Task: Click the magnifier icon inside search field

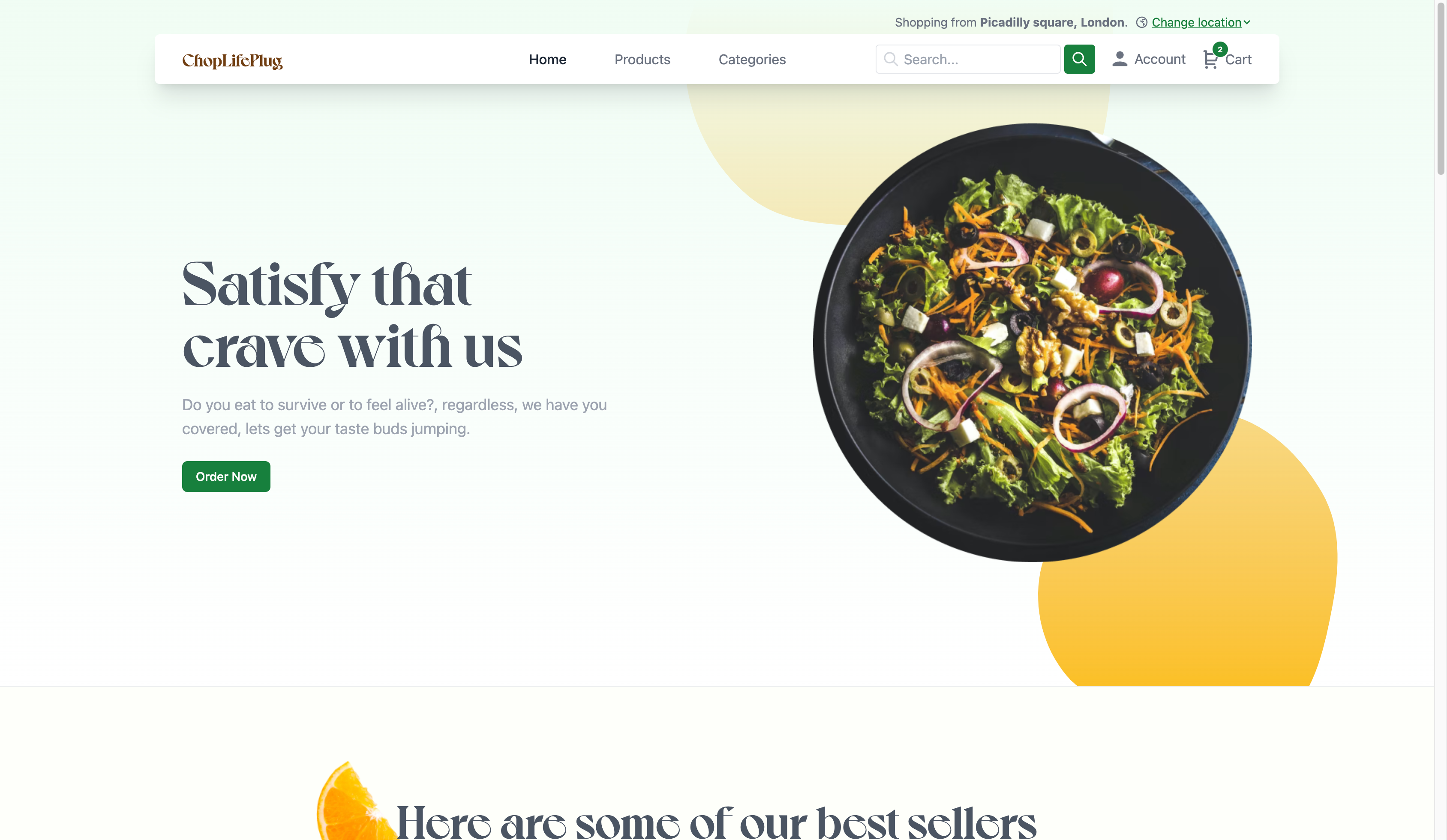Action: (x=890, y=59)
